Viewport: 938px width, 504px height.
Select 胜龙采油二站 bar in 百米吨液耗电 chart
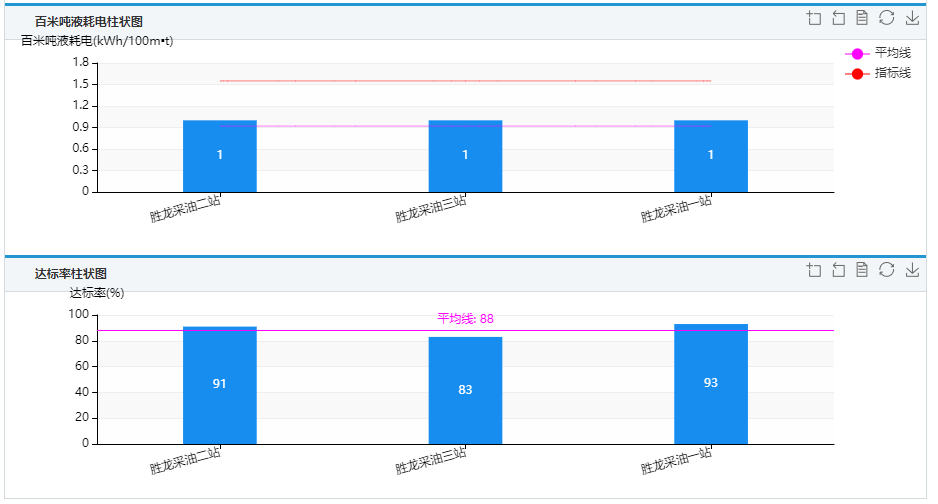(220, 156)
